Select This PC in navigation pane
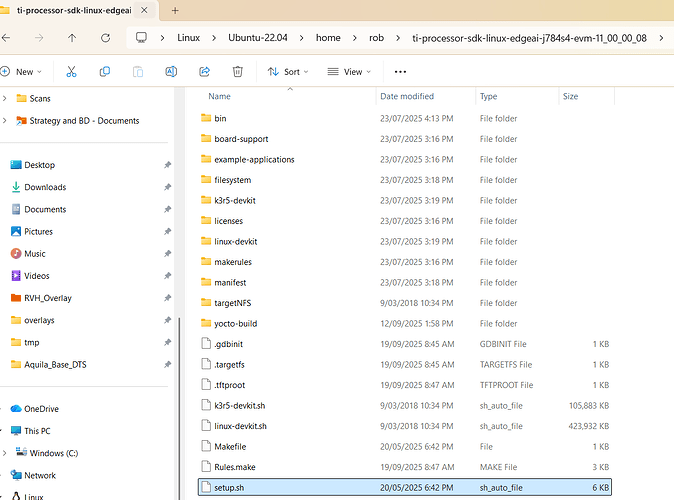This screenshot has width=674, height=500. (37, 431)
